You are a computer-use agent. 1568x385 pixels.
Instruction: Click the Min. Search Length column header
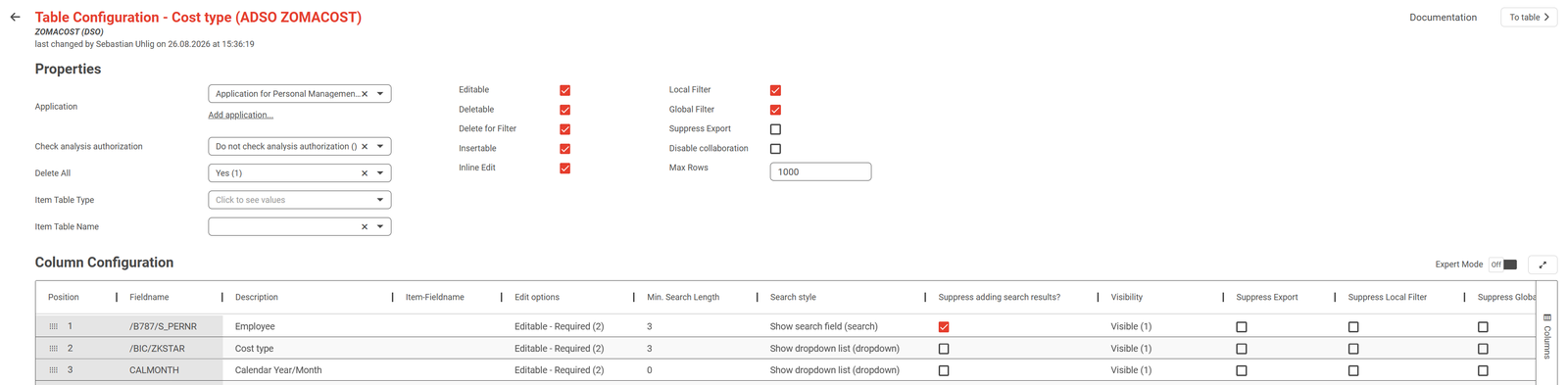point(683,297)
